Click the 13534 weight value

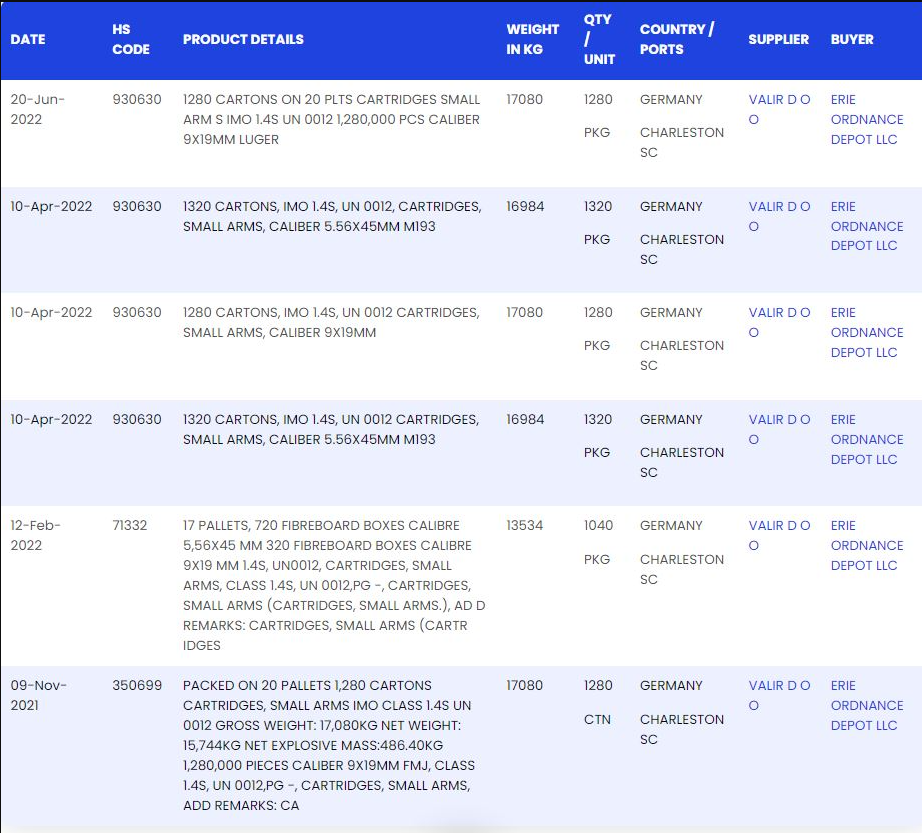point(525,525)
